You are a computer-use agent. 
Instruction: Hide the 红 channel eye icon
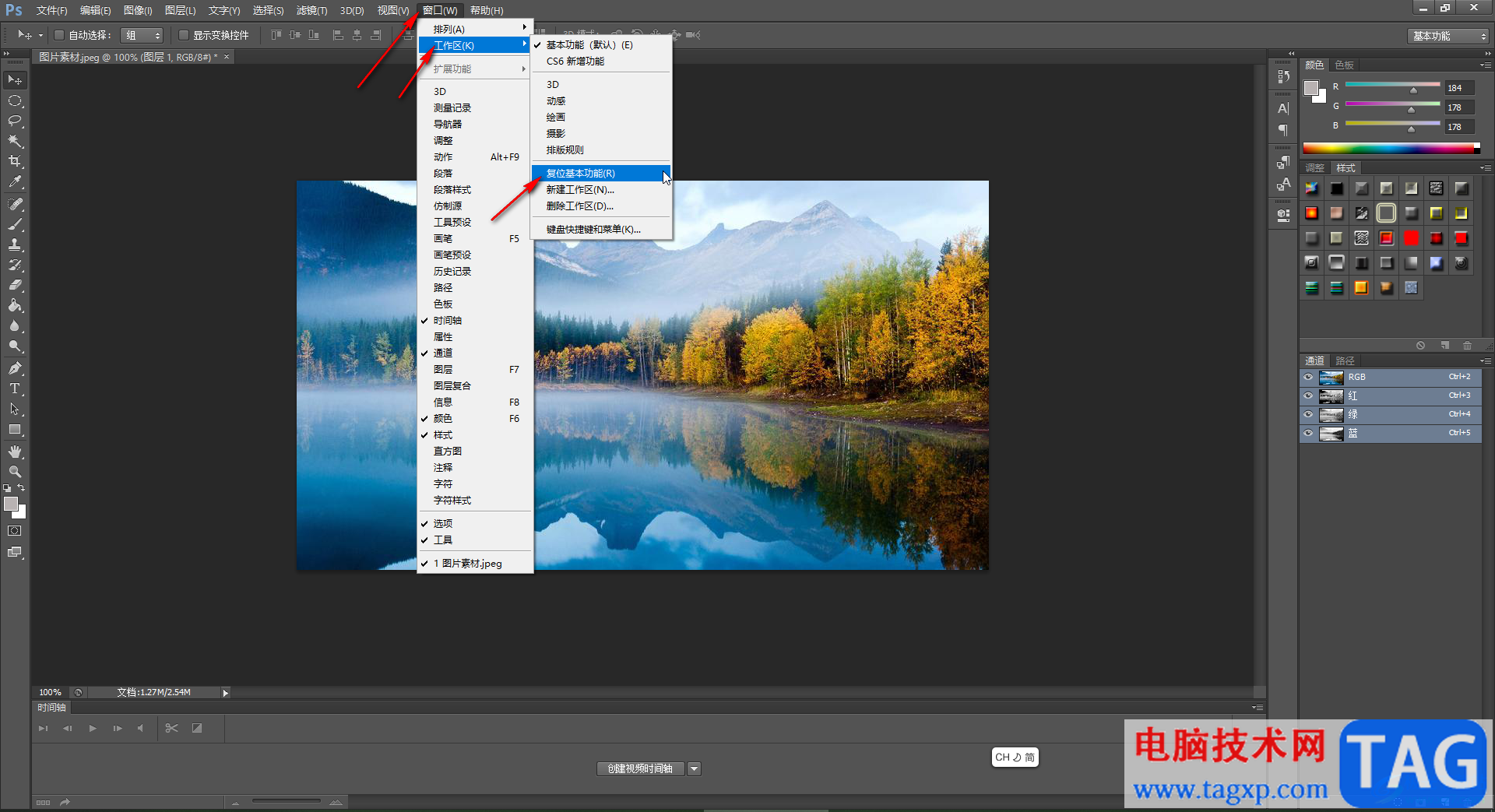click(x=1308, y=395)
